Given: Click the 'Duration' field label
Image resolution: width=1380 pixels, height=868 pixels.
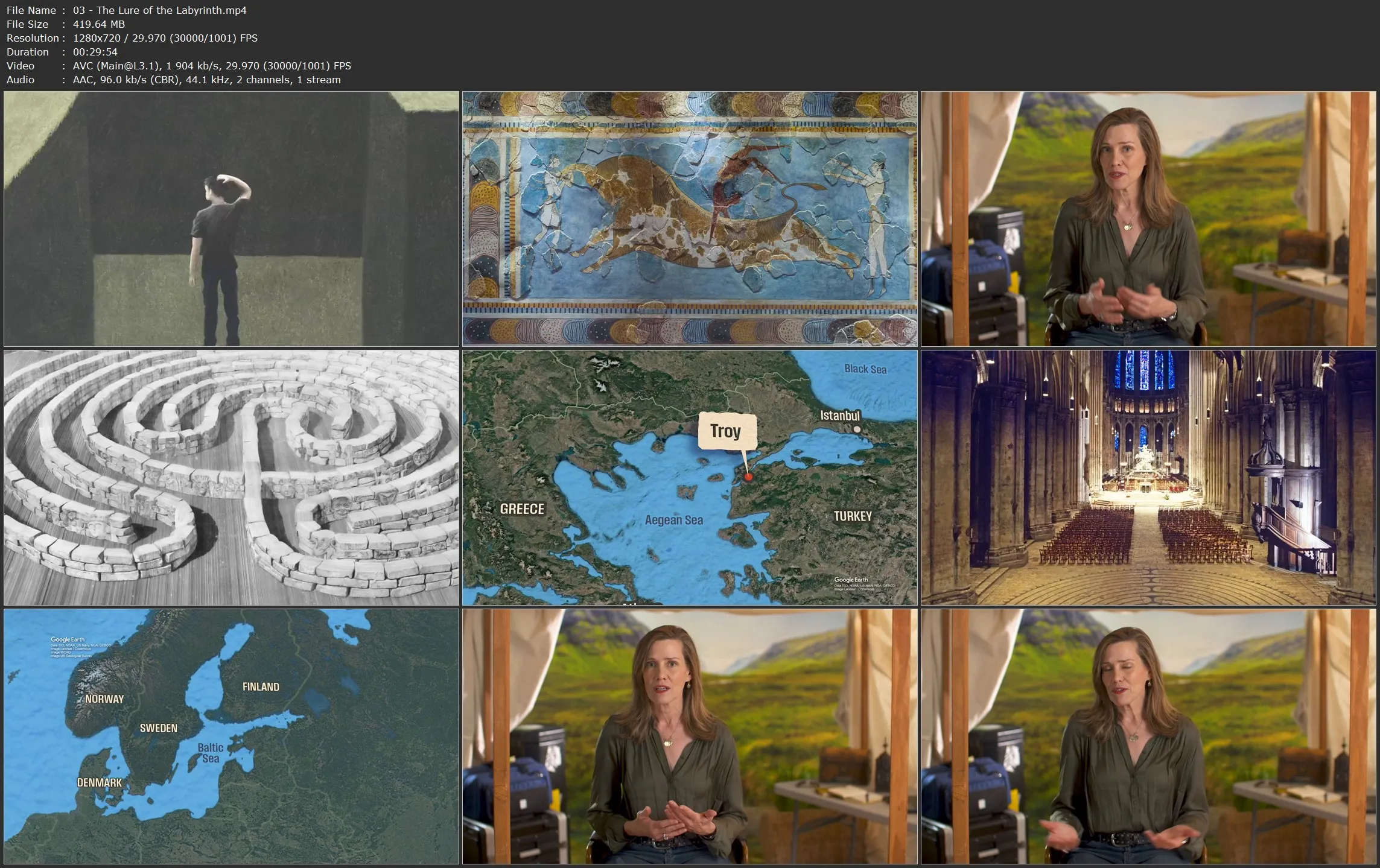Looking at the screenshot, I should (28, 52).
